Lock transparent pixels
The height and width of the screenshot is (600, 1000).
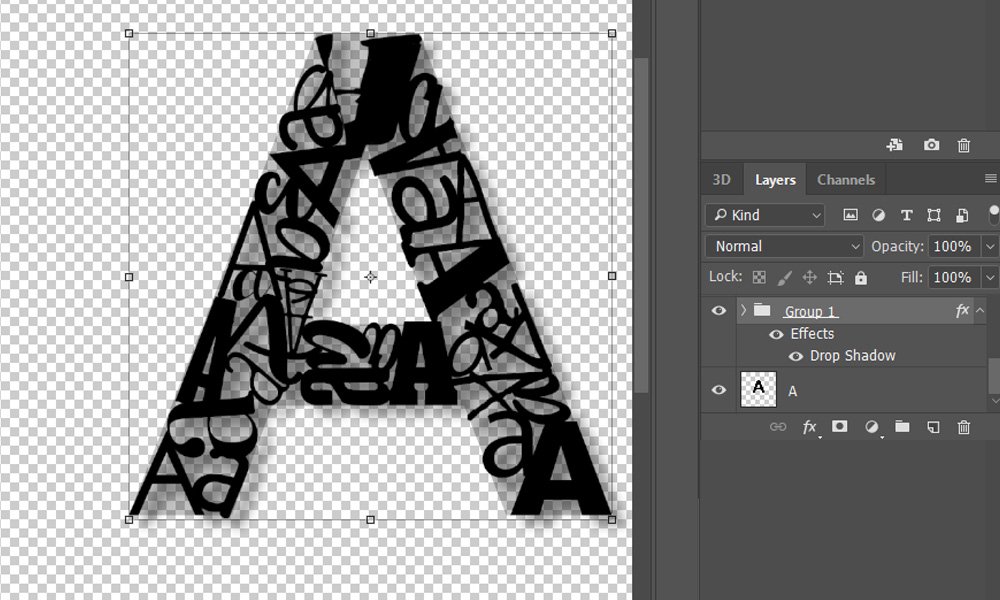pyautogui.click(x=759, y=277)
